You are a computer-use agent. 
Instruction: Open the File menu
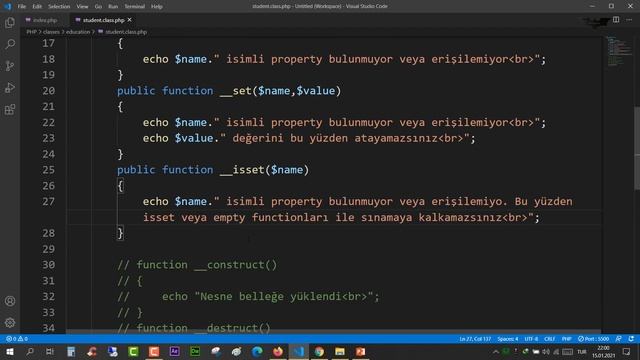tap(22, 6)
